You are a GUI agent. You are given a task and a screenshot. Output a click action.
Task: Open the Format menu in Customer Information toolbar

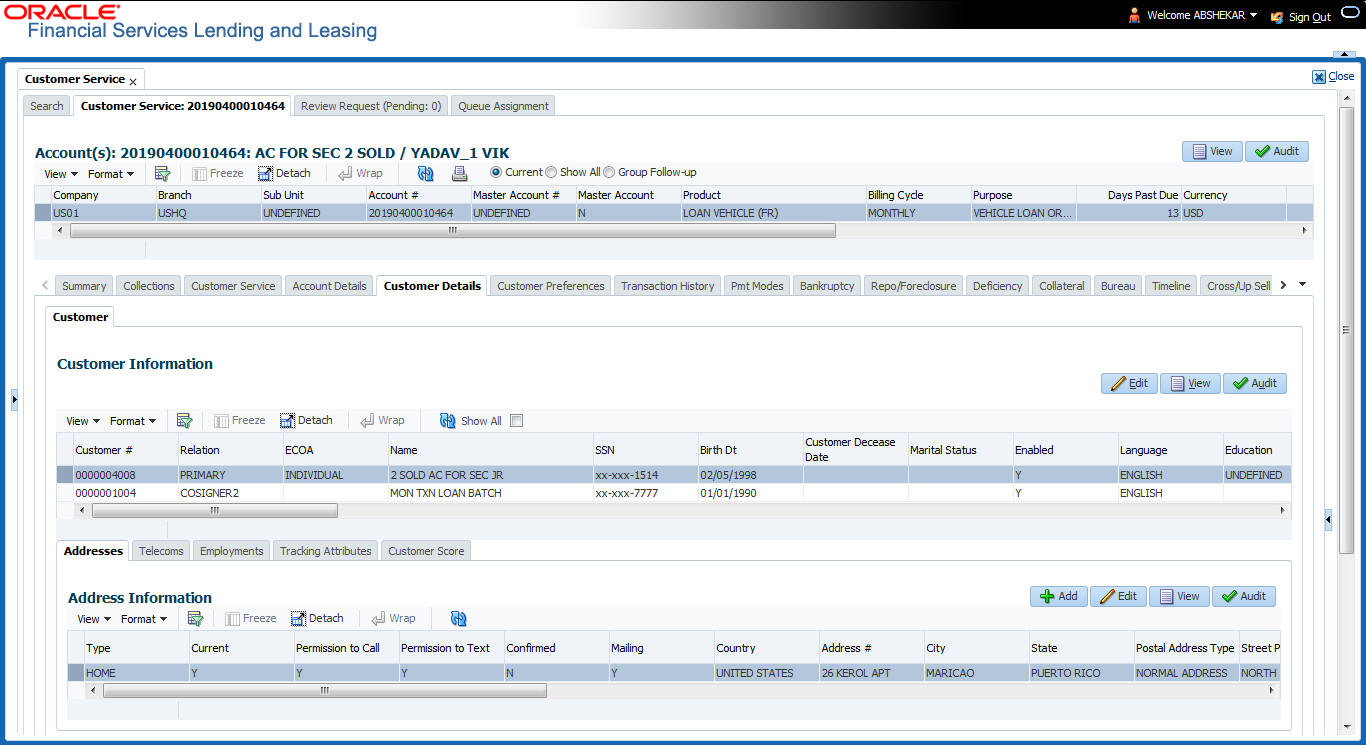point(133,421)
